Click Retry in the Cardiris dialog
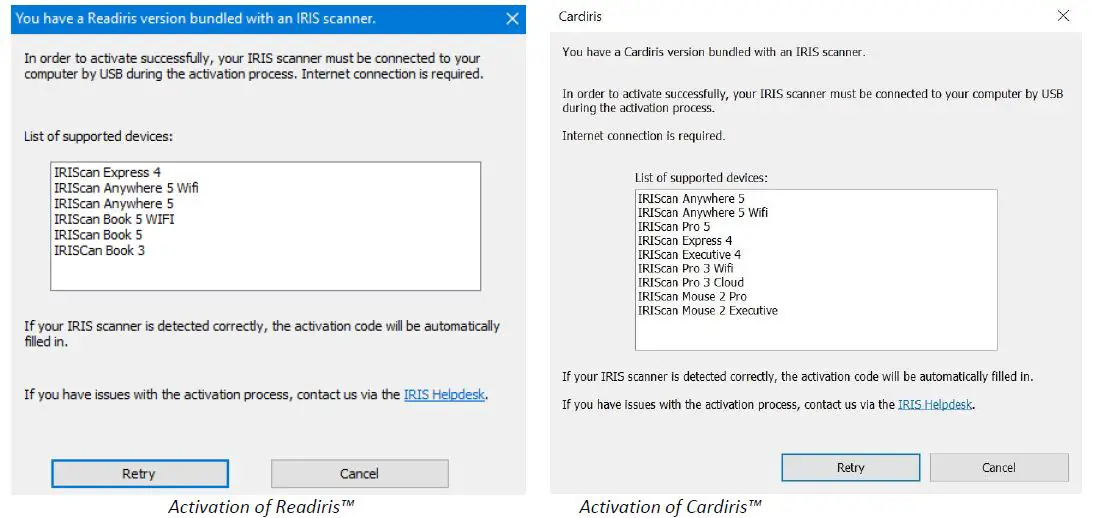 [x=850, y=467]
